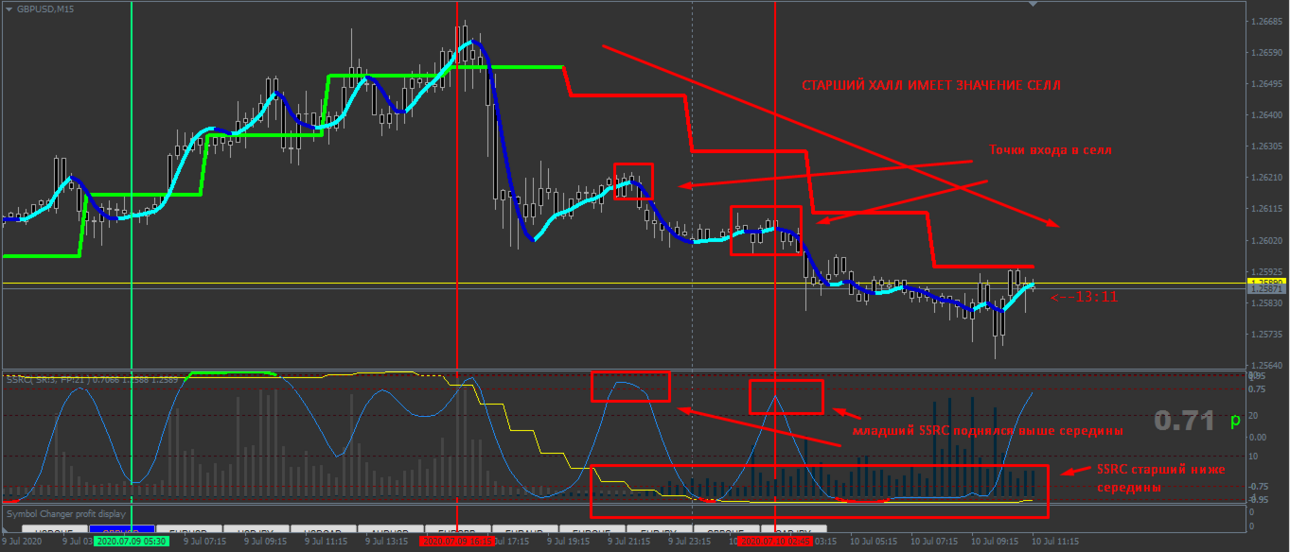Click the 1.26400 level on the price scale

[1266, 115]
